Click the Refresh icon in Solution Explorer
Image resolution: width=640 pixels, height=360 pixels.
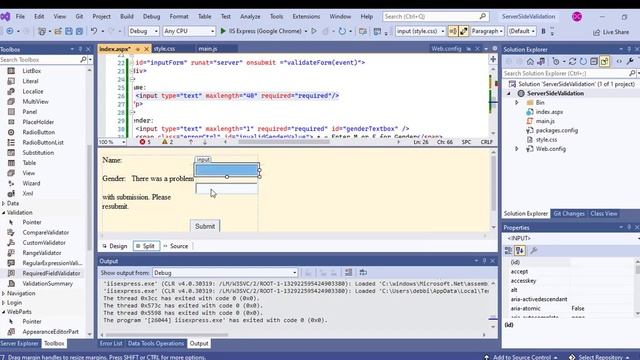click(x=583, y=62)
